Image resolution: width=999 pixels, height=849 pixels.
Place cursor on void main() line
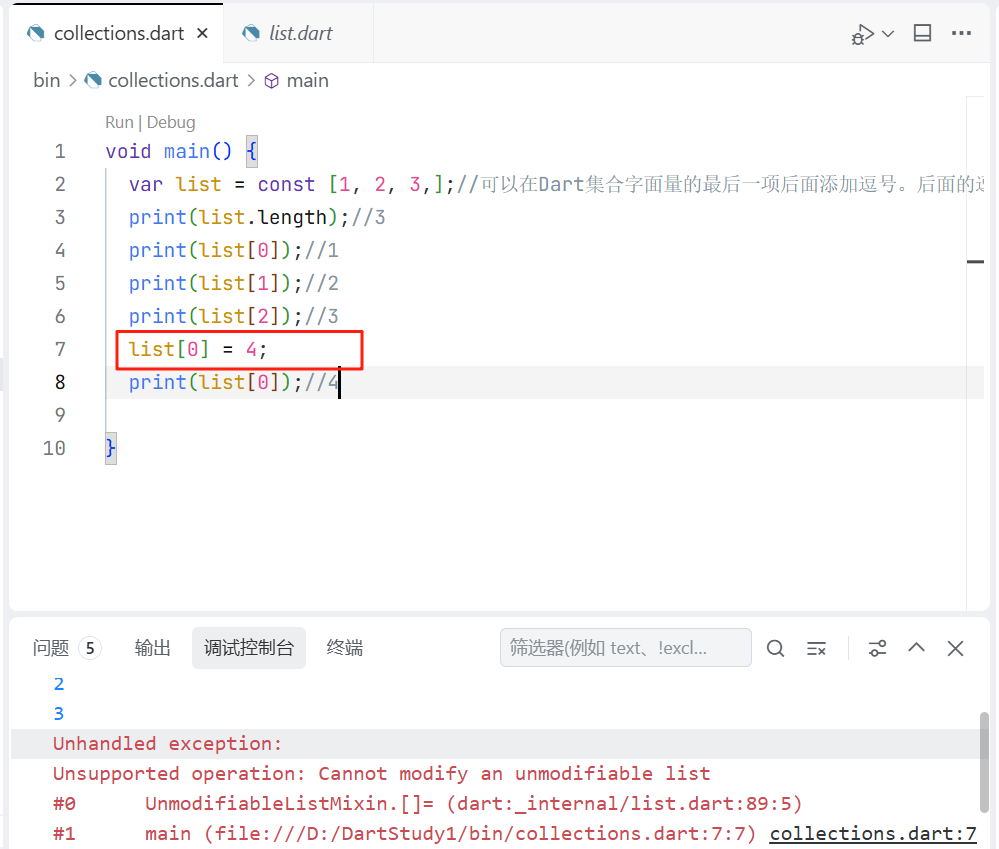181,151
